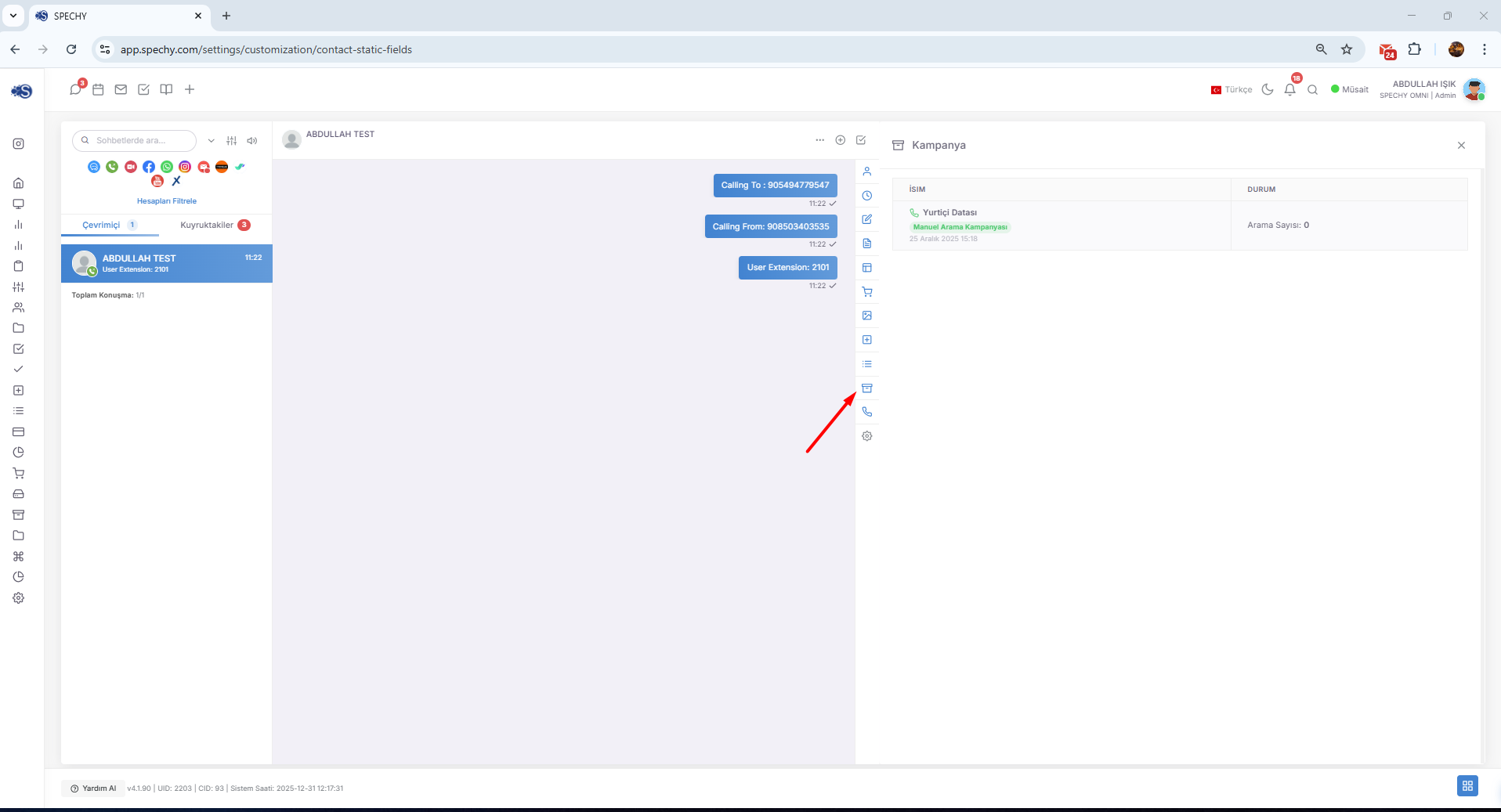Open the three-dots menu in chat header
The image size is (1501, 812).
pos(819,140)
